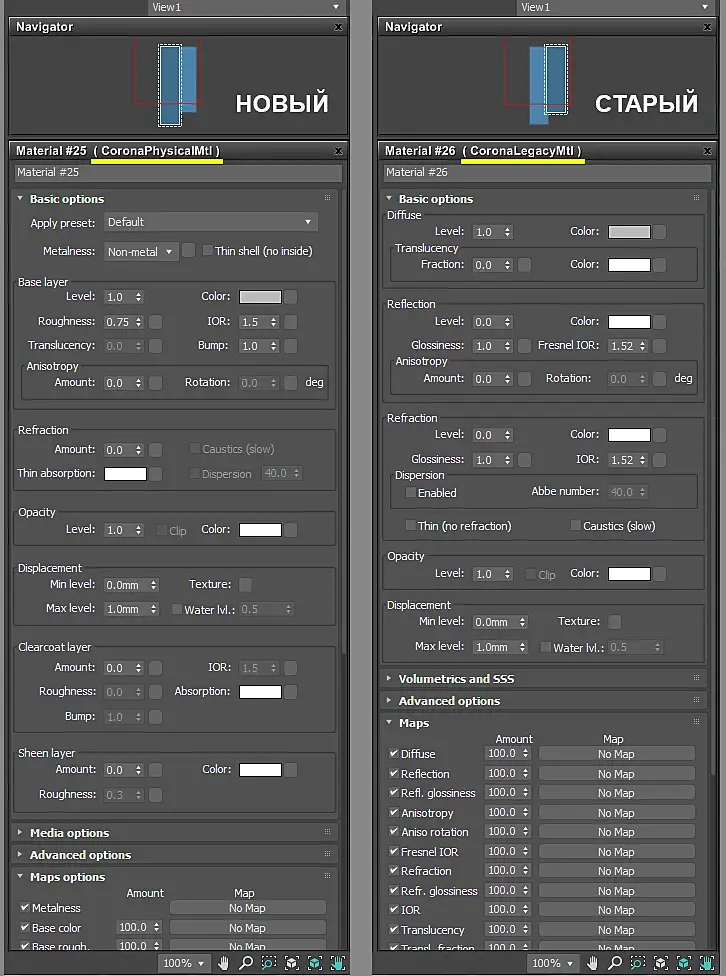Open View1 dropdown above СТАРЫЙ Navigator

click(x=615, y=7)
